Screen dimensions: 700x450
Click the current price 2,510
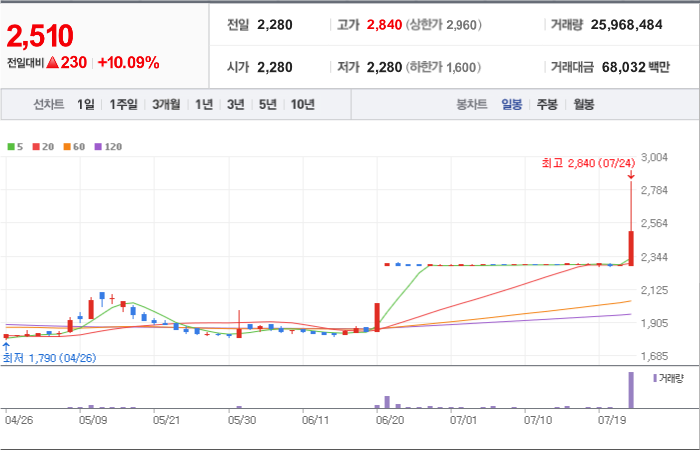(40, 37)
